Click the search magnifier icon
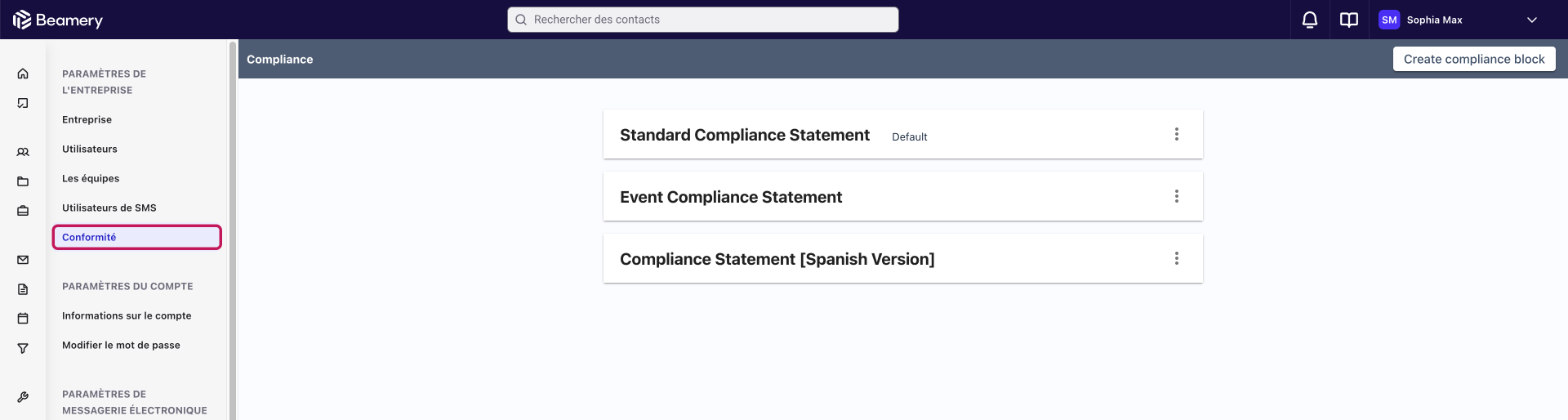The width and height of the screenshot is (1568, 420). (x=521, y=20)
